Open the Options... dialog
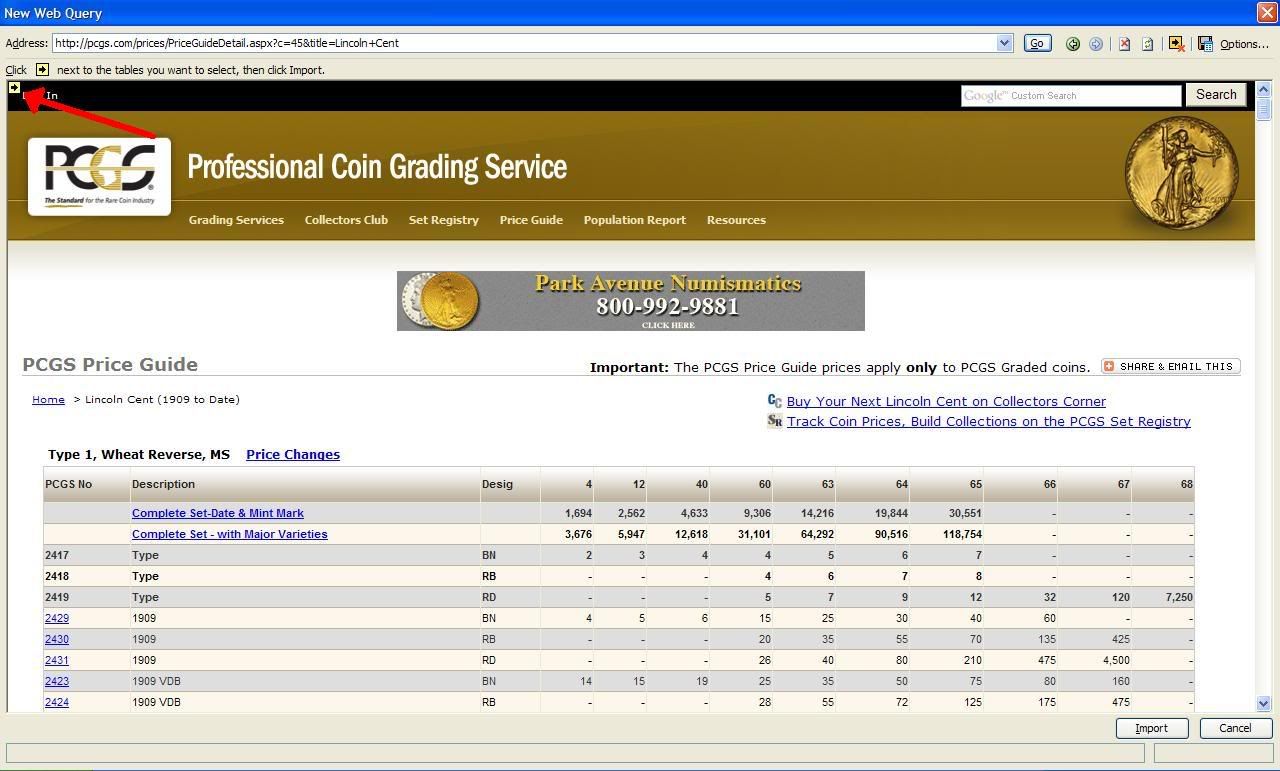Screen dimensions: 1280x771 pos(1244,44)
